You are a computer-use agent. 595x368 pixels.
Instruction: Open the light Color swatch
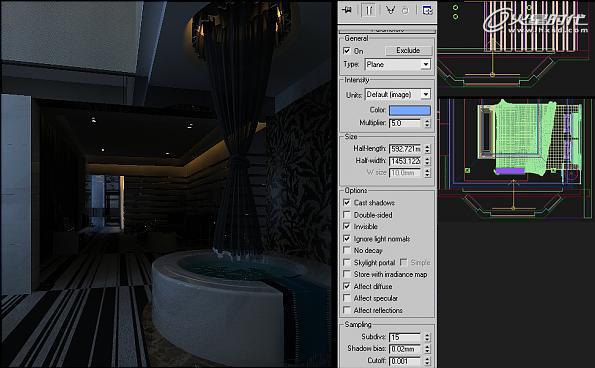410,110
